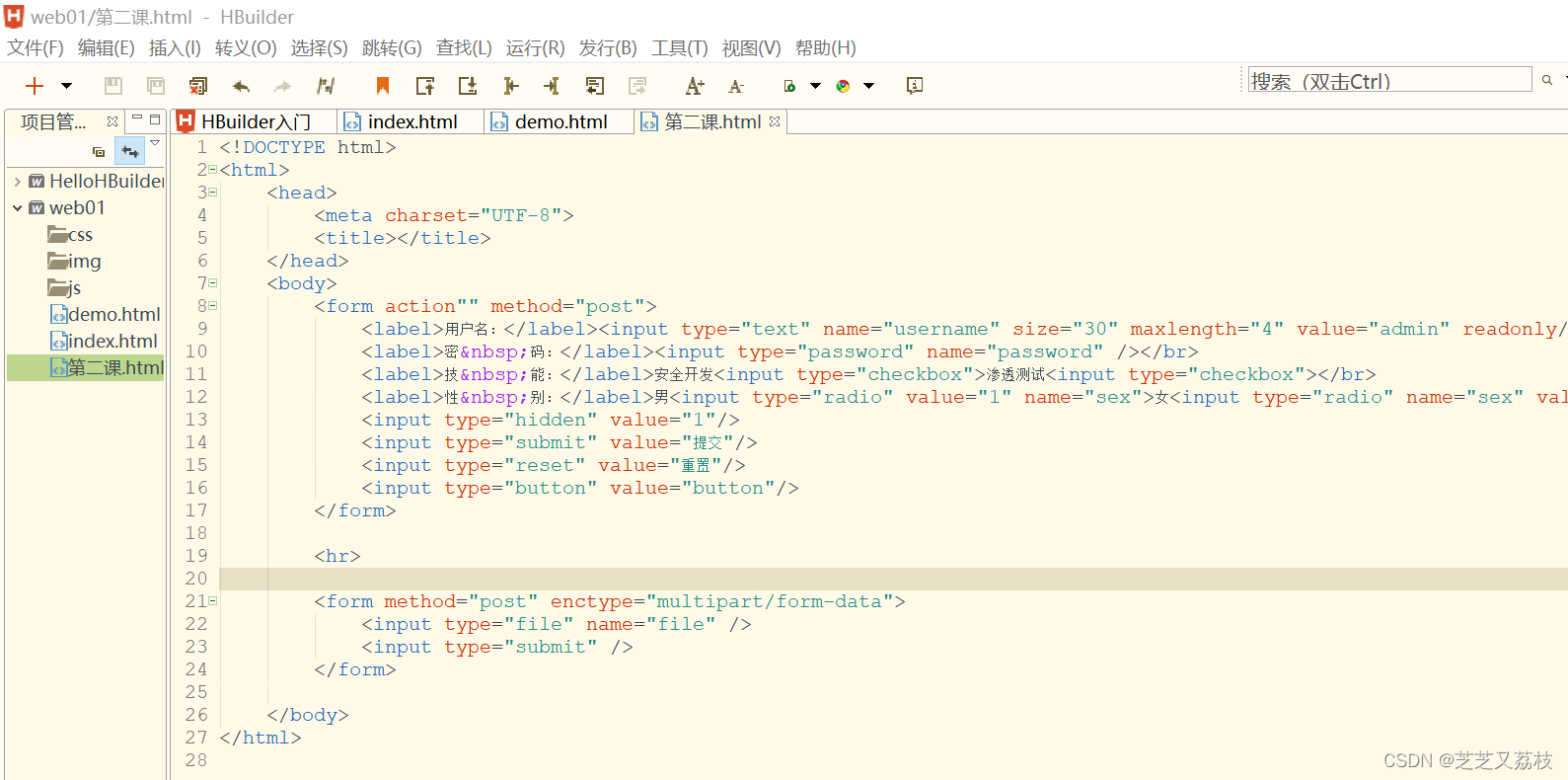Select the js folder

65,288
